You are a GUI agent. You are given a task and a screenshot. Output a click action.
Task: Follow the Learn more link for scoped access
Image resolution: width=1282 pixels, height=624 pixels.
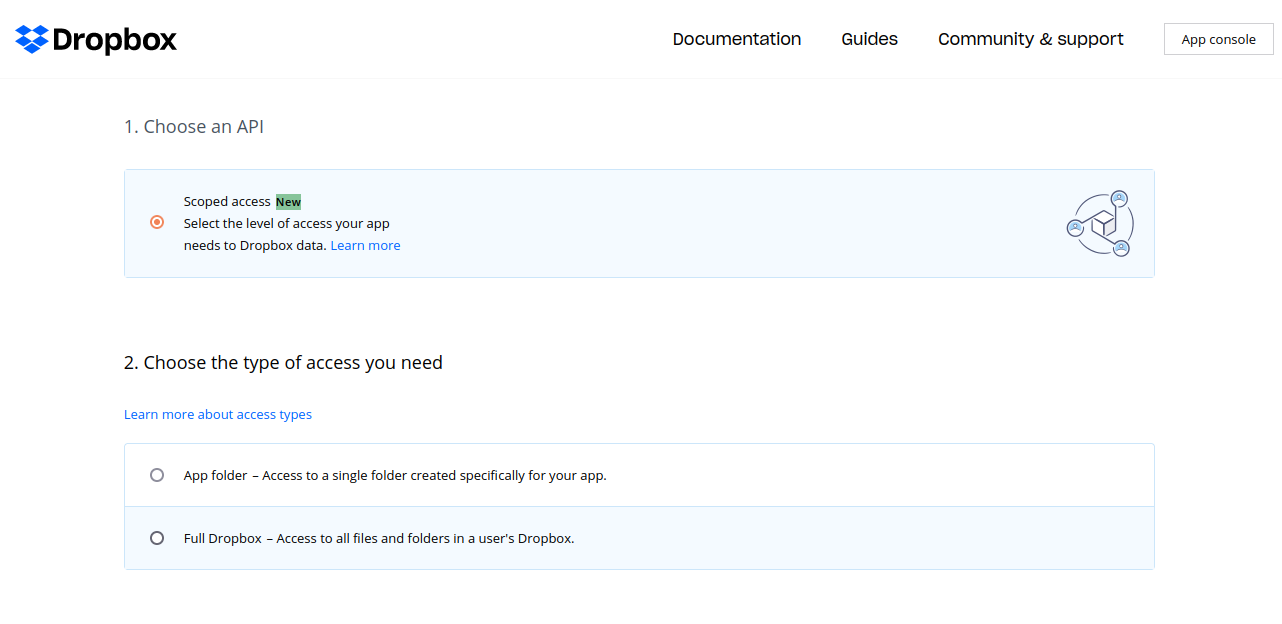365,245
